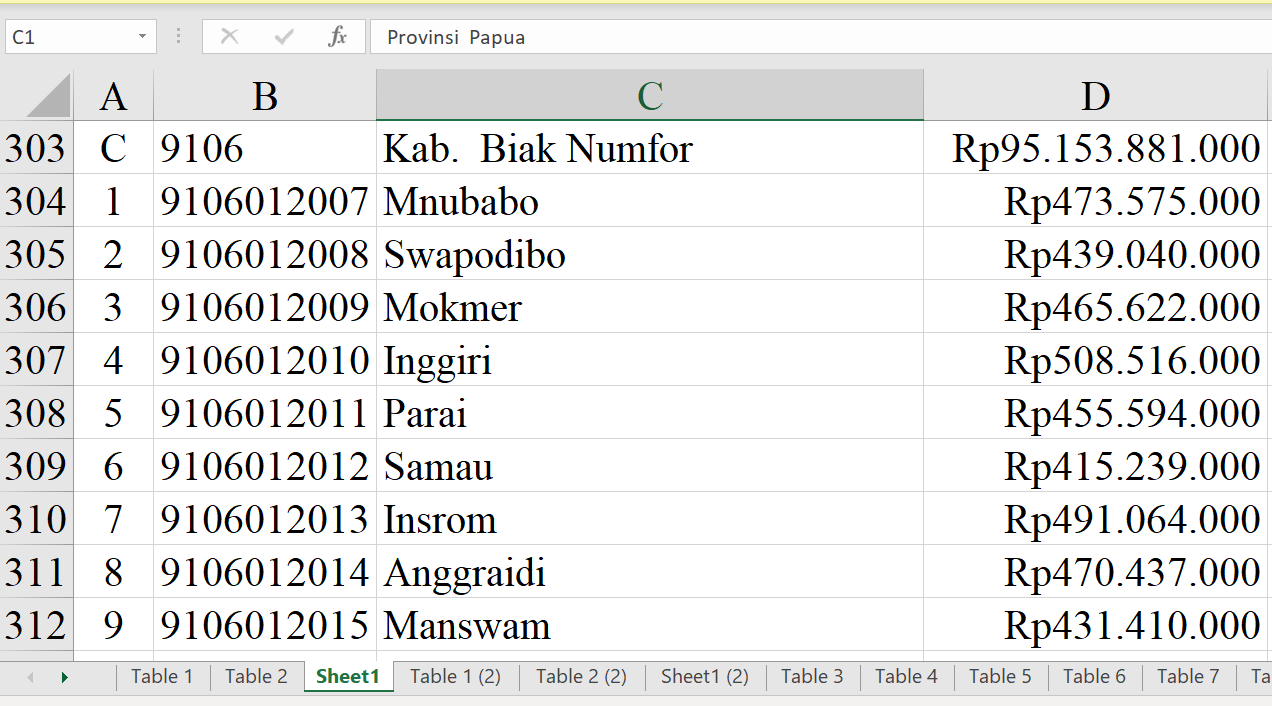Click the Cancel X icon in formula bar
The image size is (1272, 706).
229,37
